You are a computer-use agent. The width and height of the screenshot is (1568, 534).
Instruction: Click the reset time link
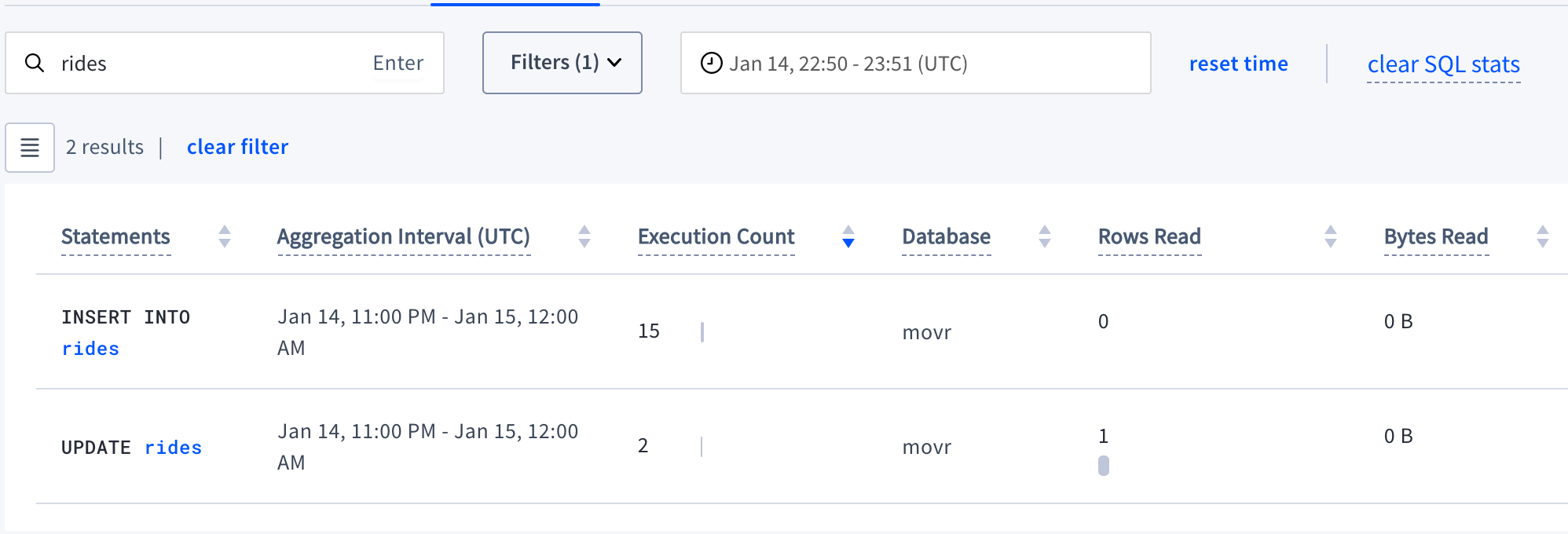pos(1238,64)
